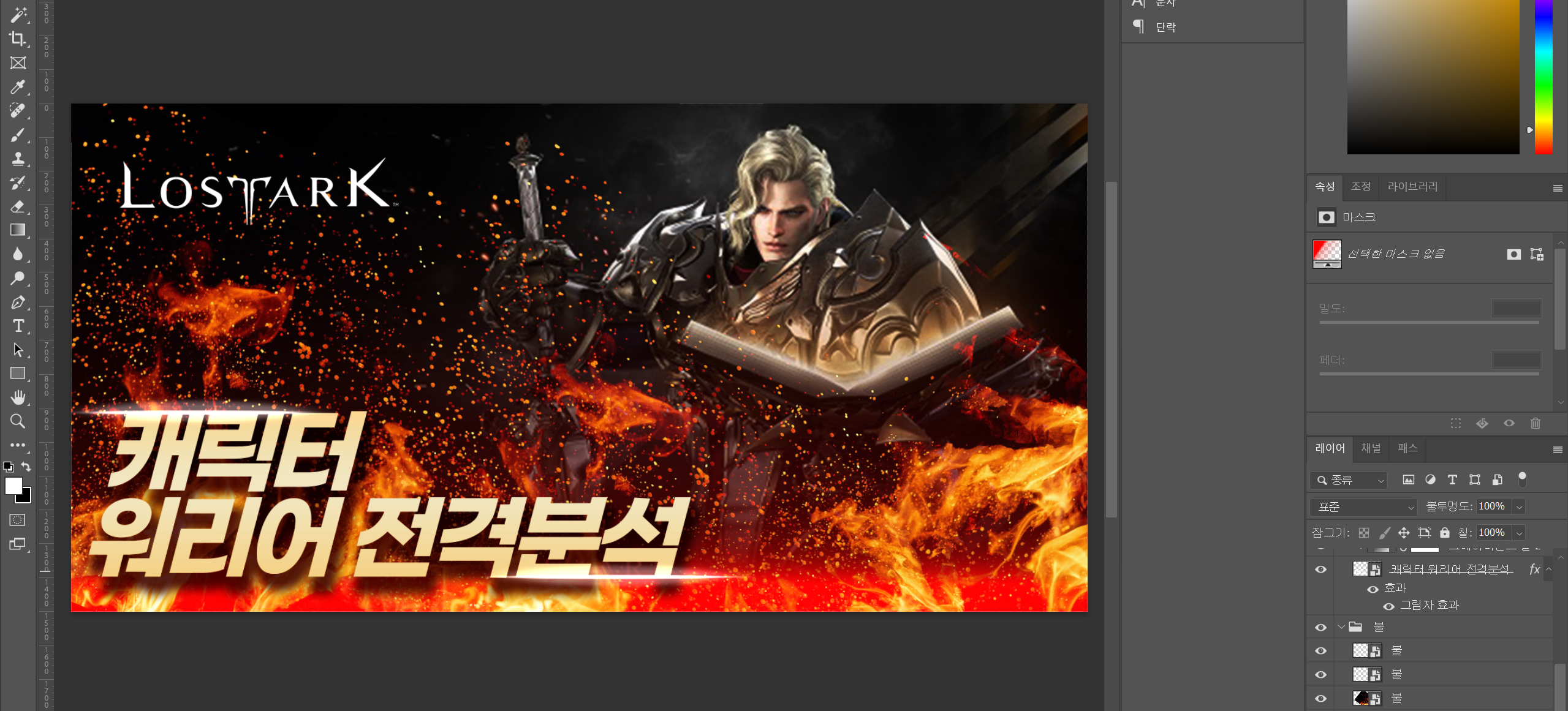
Task: Open the Layers panel flyout menu
Action: 1558,450
